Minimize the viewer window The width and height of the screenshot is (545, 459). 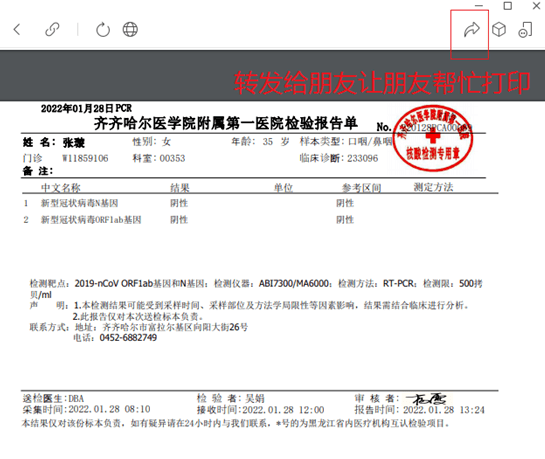(479, 6)
